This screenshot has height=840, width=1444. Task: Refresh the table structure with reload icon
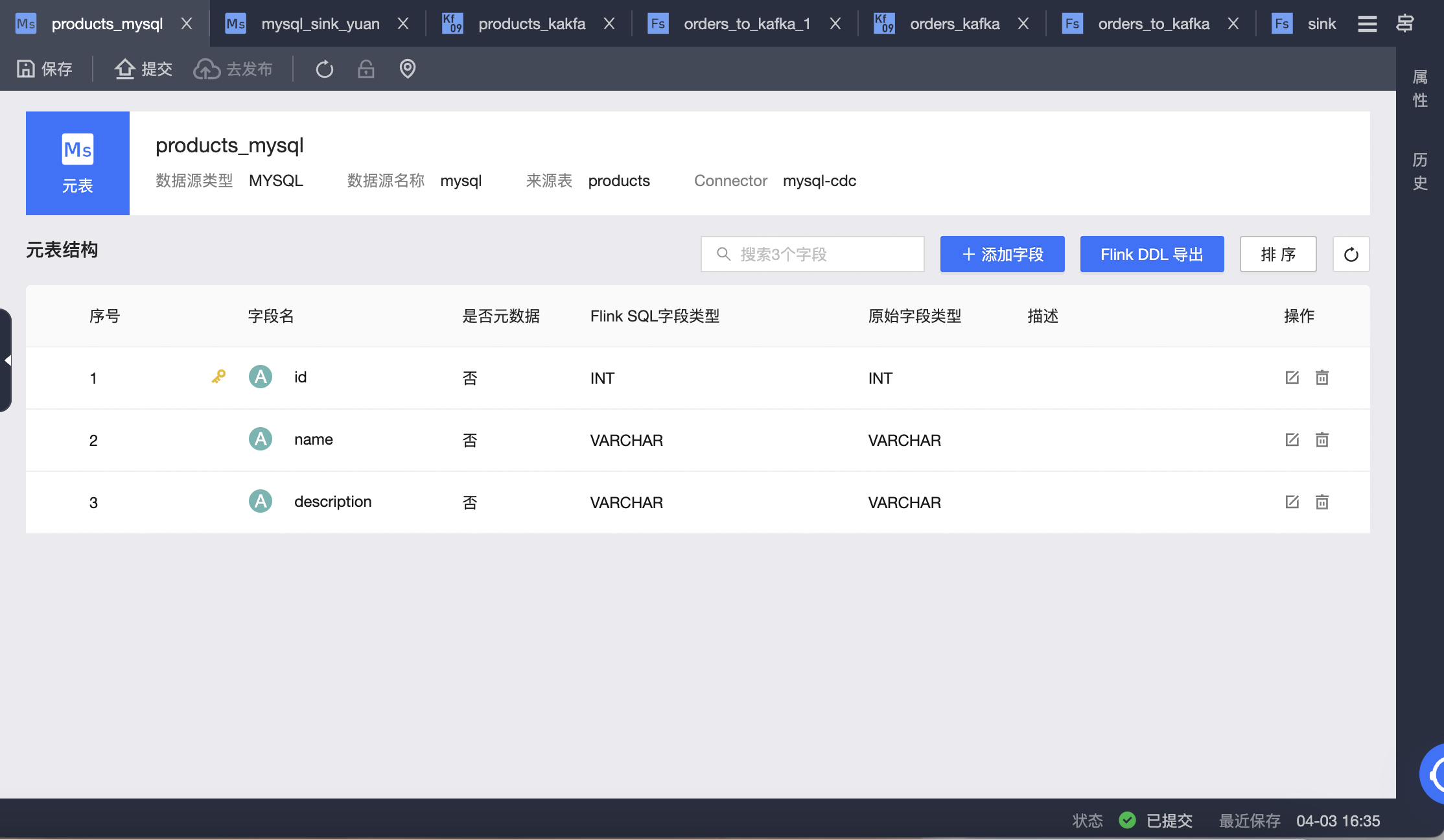(1351, 254)
